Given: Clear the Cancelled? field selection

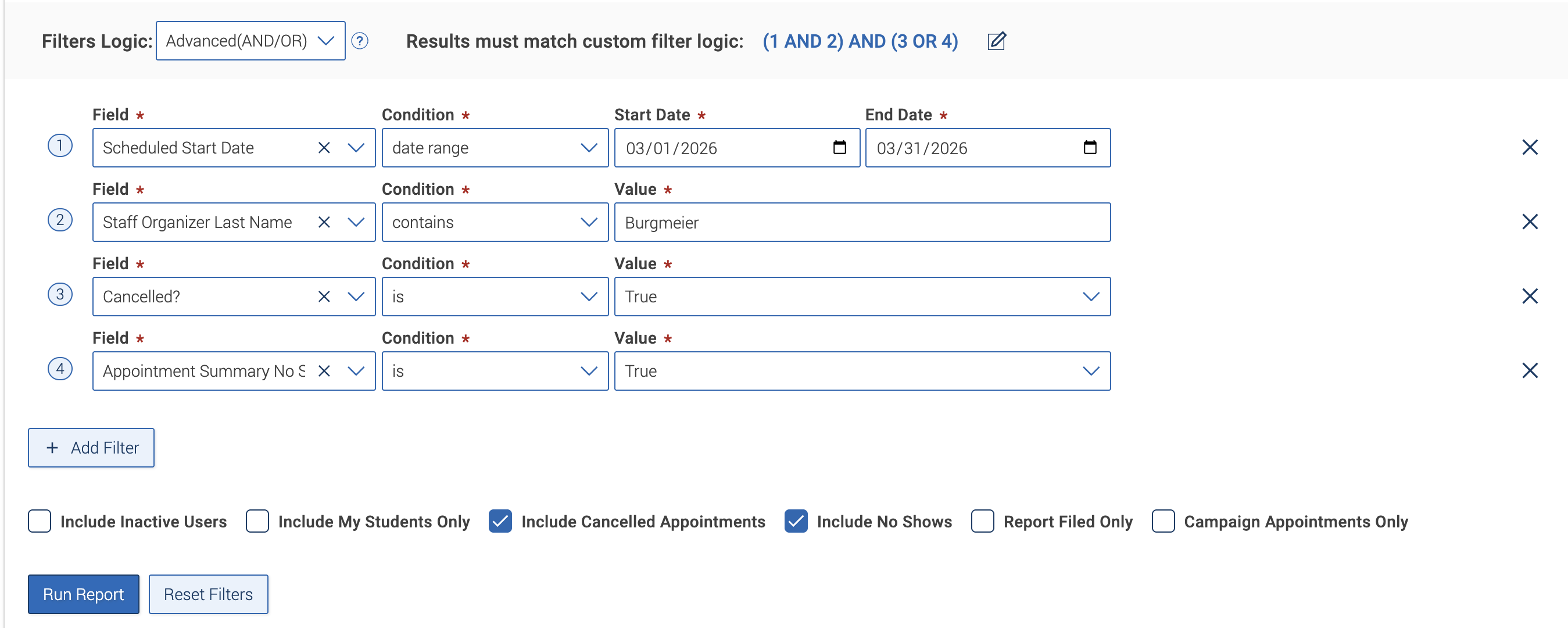Looking at the screenshot, I should 324,296.
